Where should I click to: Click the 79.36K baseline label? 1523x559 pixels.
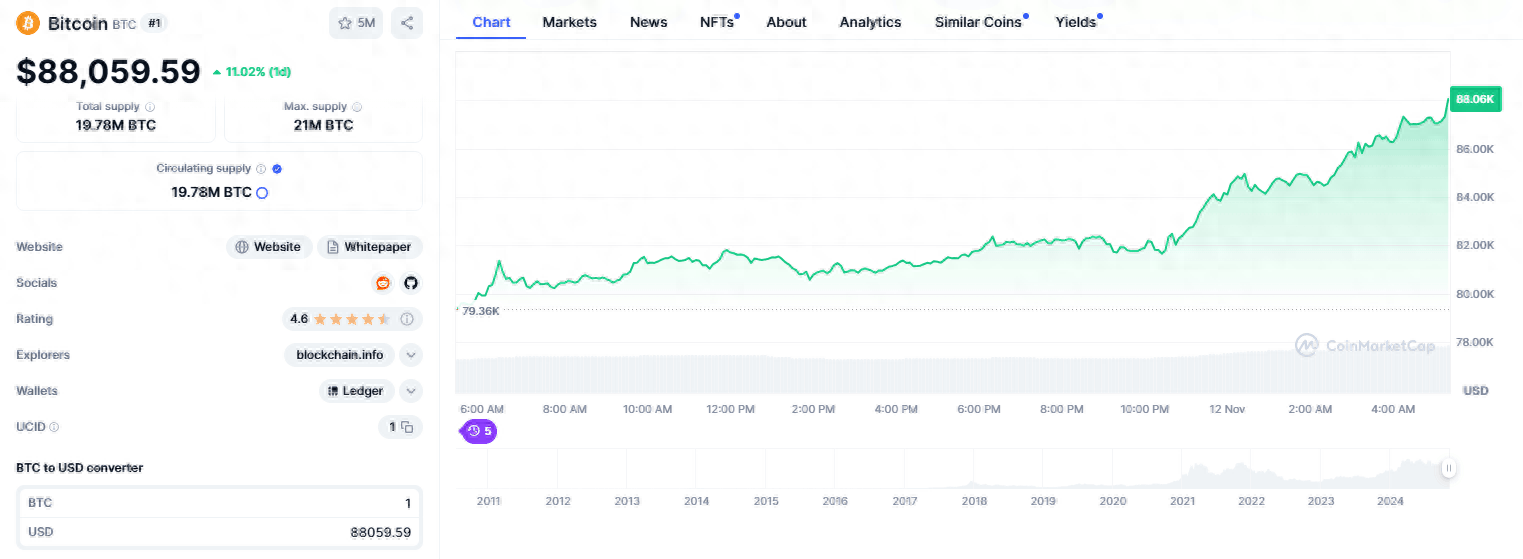[x=480, y=311]
